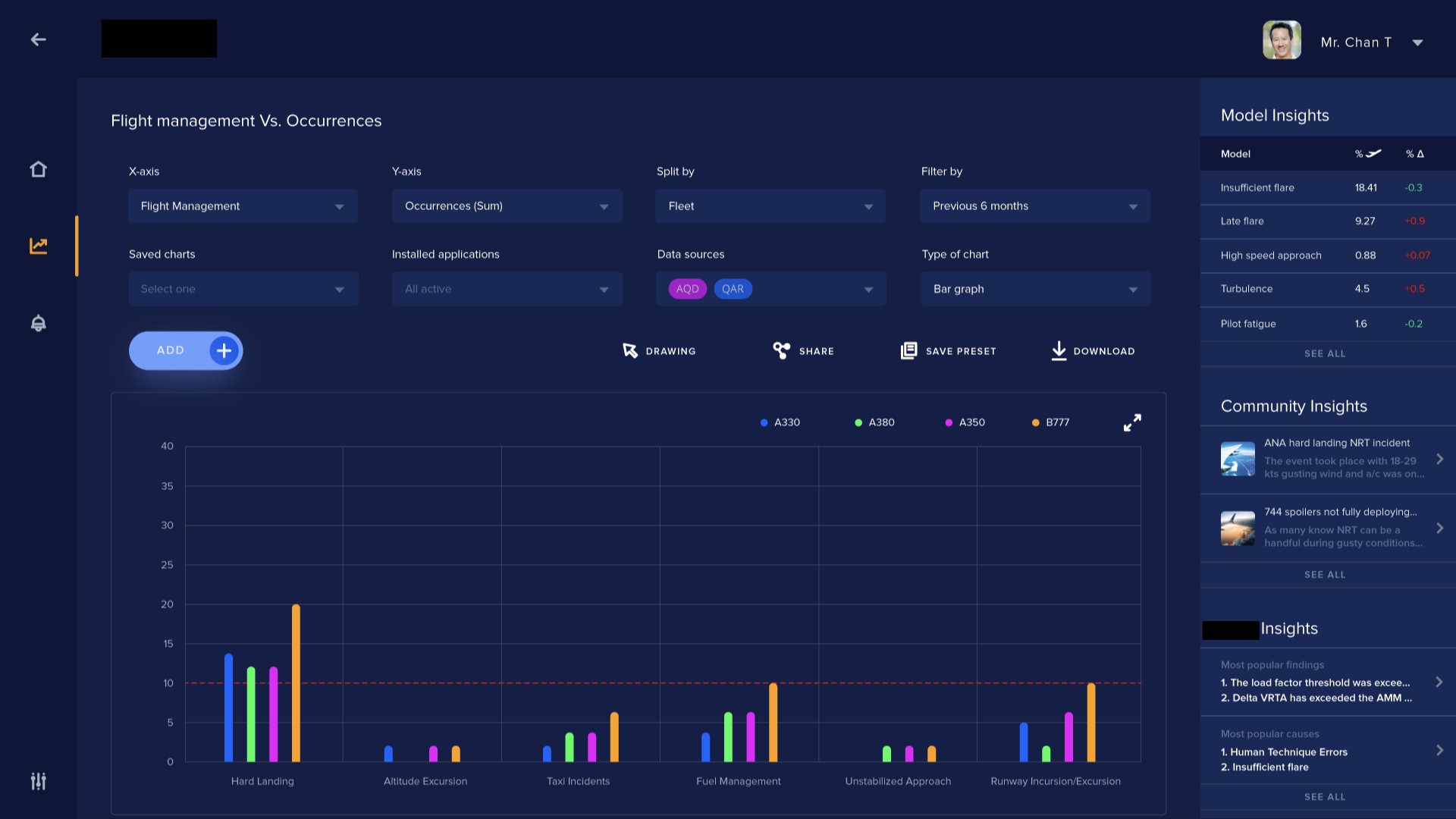The height and width of the screenshot is (819, 1456).
Task: Expand Most popular findings chevron
Action: [x=1439, y=682]
